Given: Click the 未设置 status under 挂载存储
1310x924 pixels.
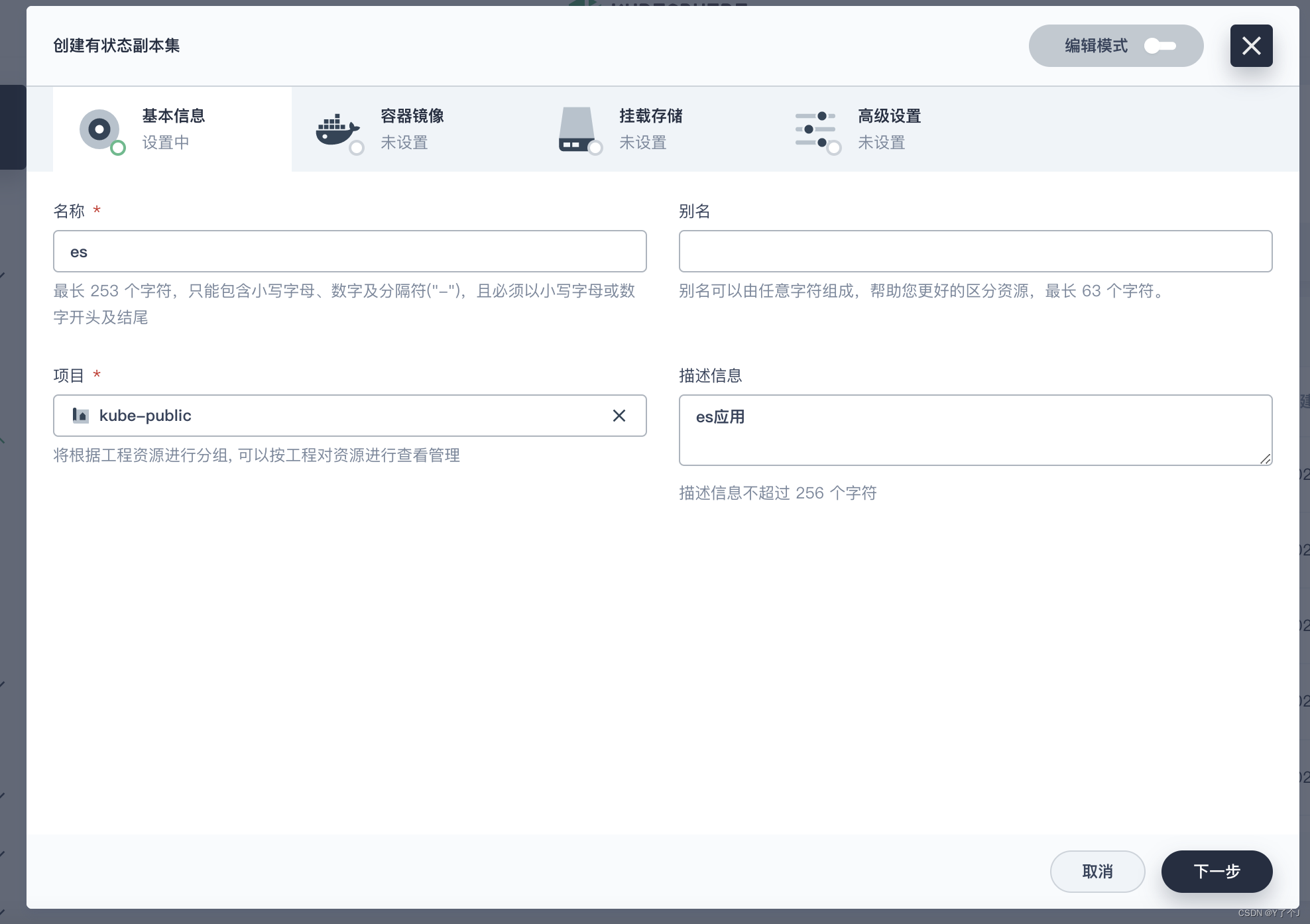Looking at the screenshot, I should pos(643,143).
